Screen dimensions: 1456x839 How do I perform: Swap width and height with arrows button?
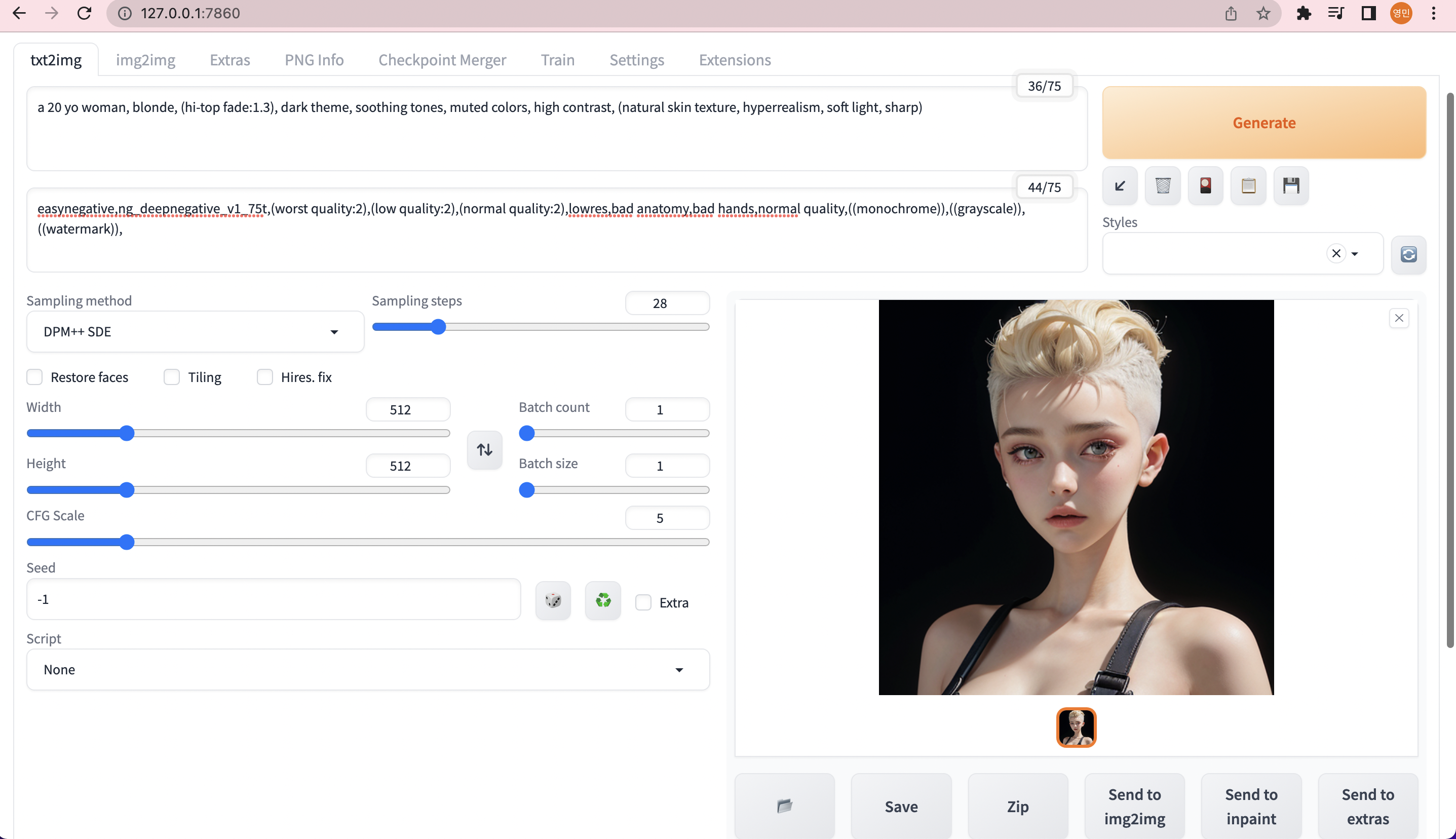click(484, 449)
